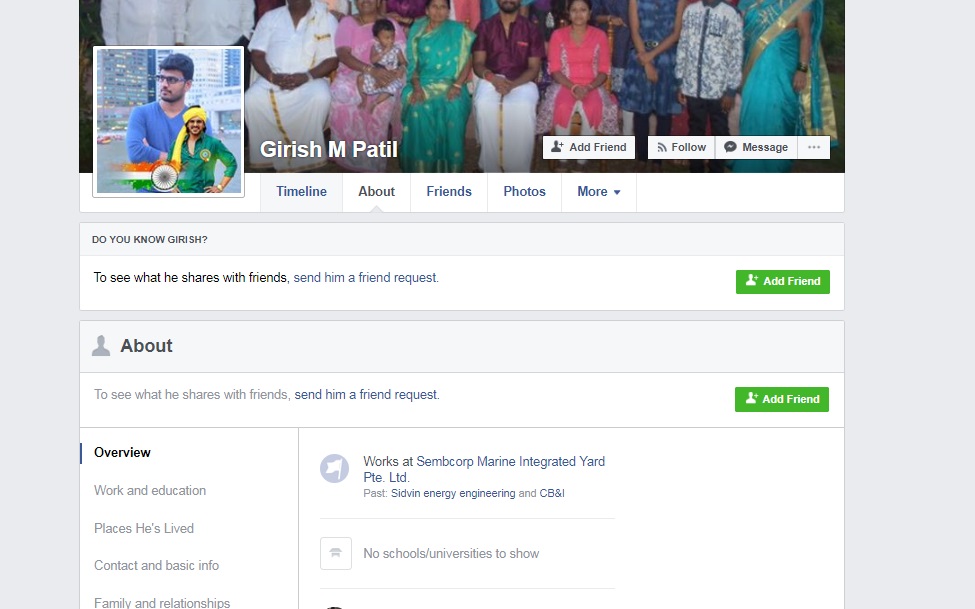Click the school icon next to No schools
This screenshot has height=609, width=975.
coord(336,553)
